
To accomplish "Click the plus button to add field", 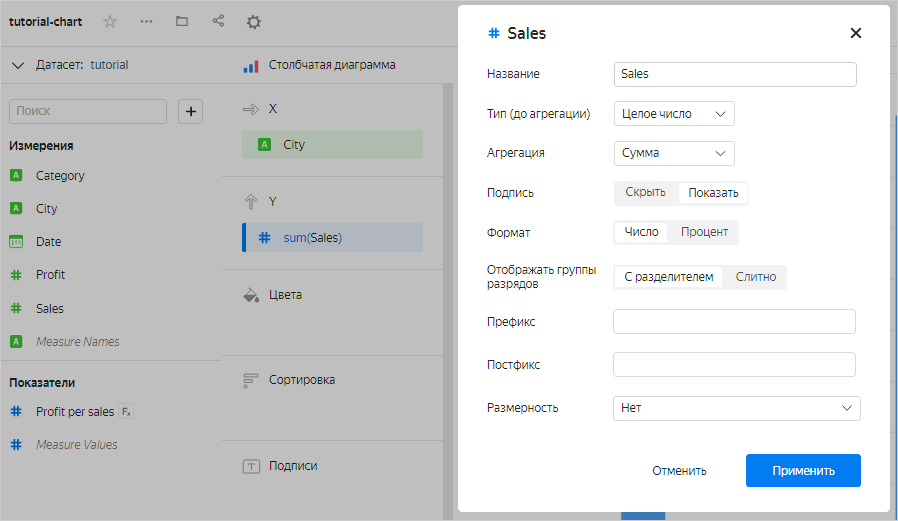I will click(x=190, y=111).
